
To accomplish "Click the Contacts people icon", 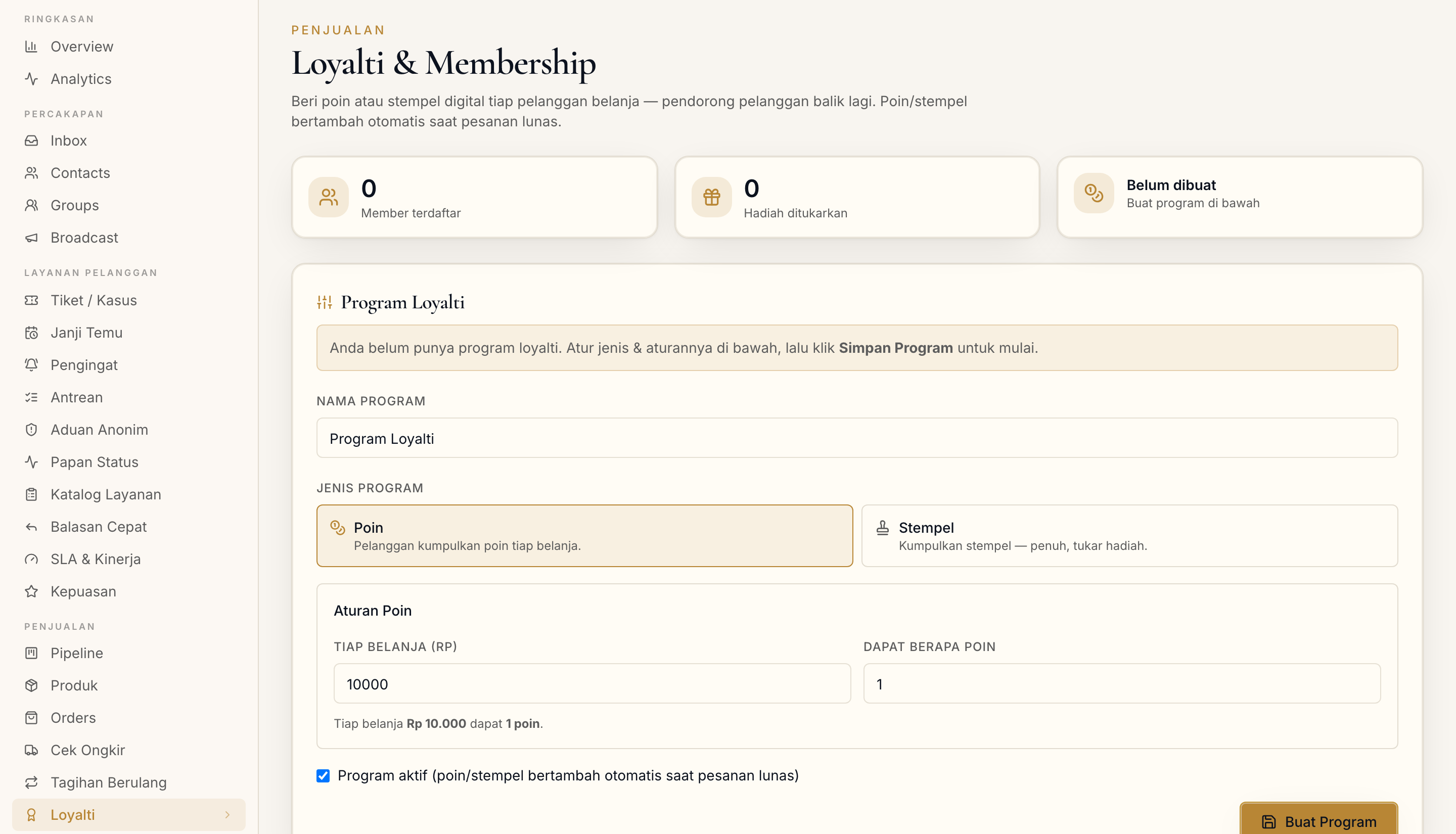I will (31, 173).
